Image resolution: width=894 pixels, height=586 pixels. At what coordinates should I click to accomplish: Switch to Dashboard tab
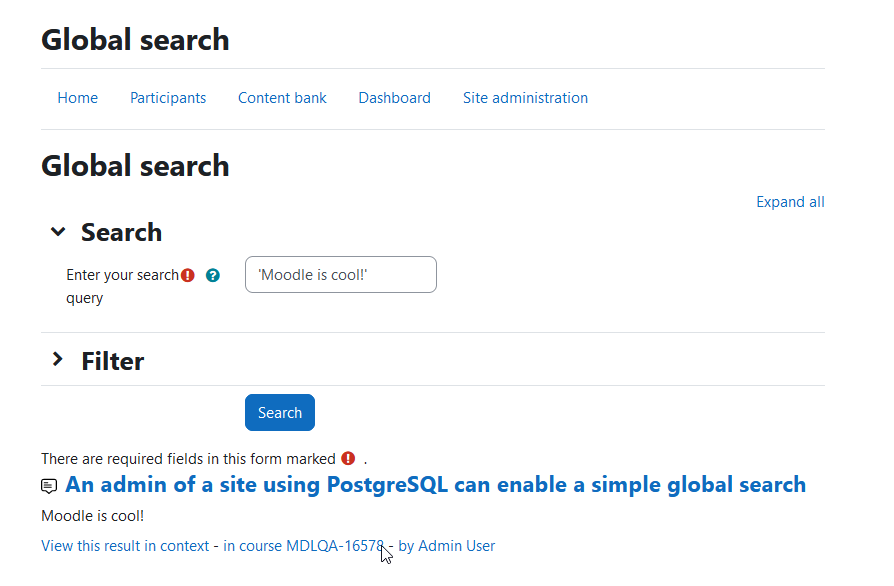pyautogui.click(x=395, y=98)
